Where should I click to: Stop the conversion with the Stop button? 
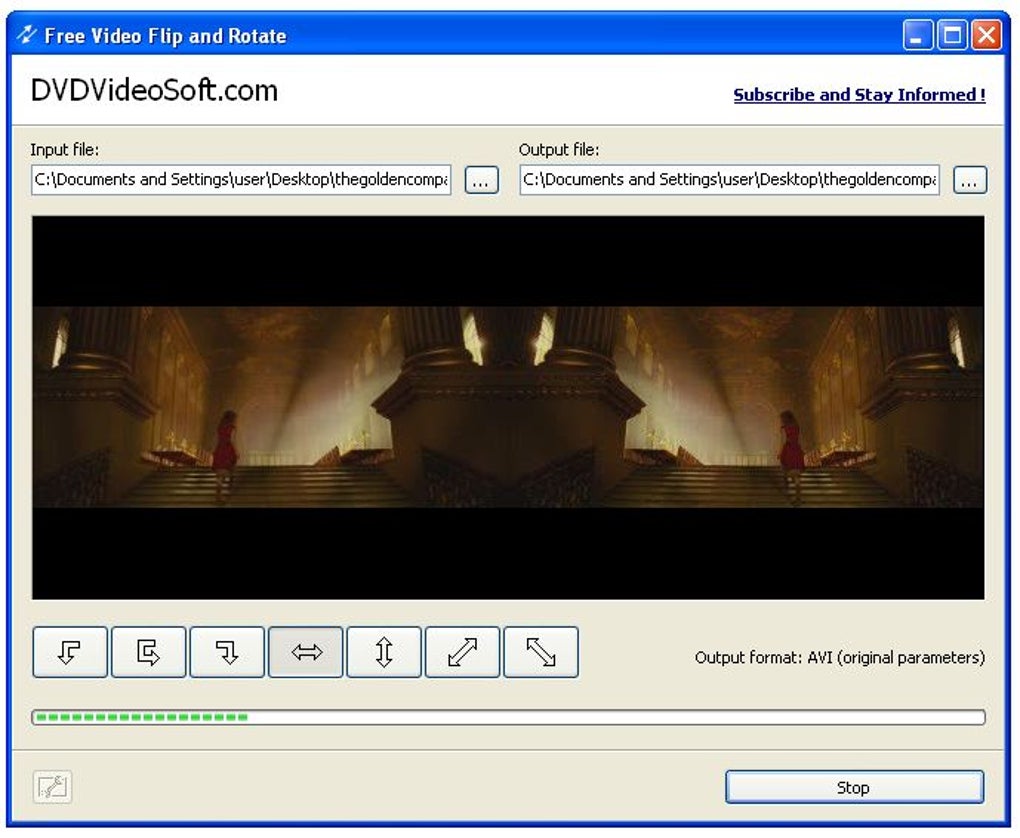point(854,787)
